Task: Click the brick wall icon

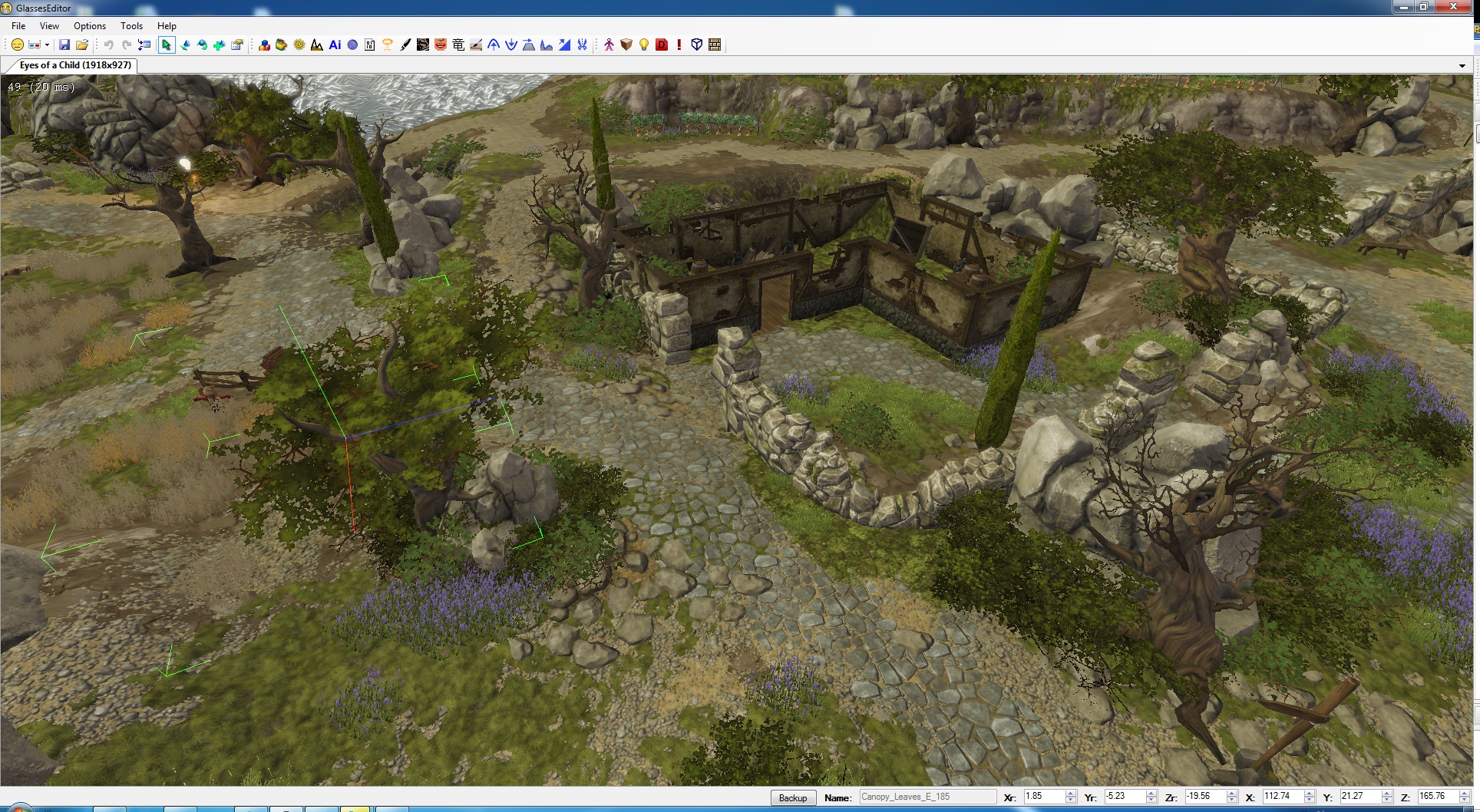Action: pyautogui.click(x=715, y=45)
